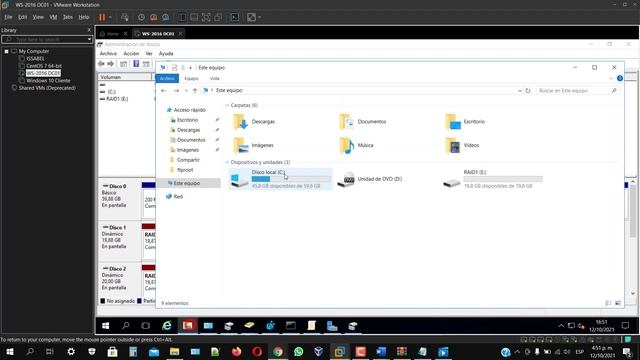This screenshot has height=360, width=640.
Task: Open Ayuda menu in Administración de discos
Action: (166, 53)
